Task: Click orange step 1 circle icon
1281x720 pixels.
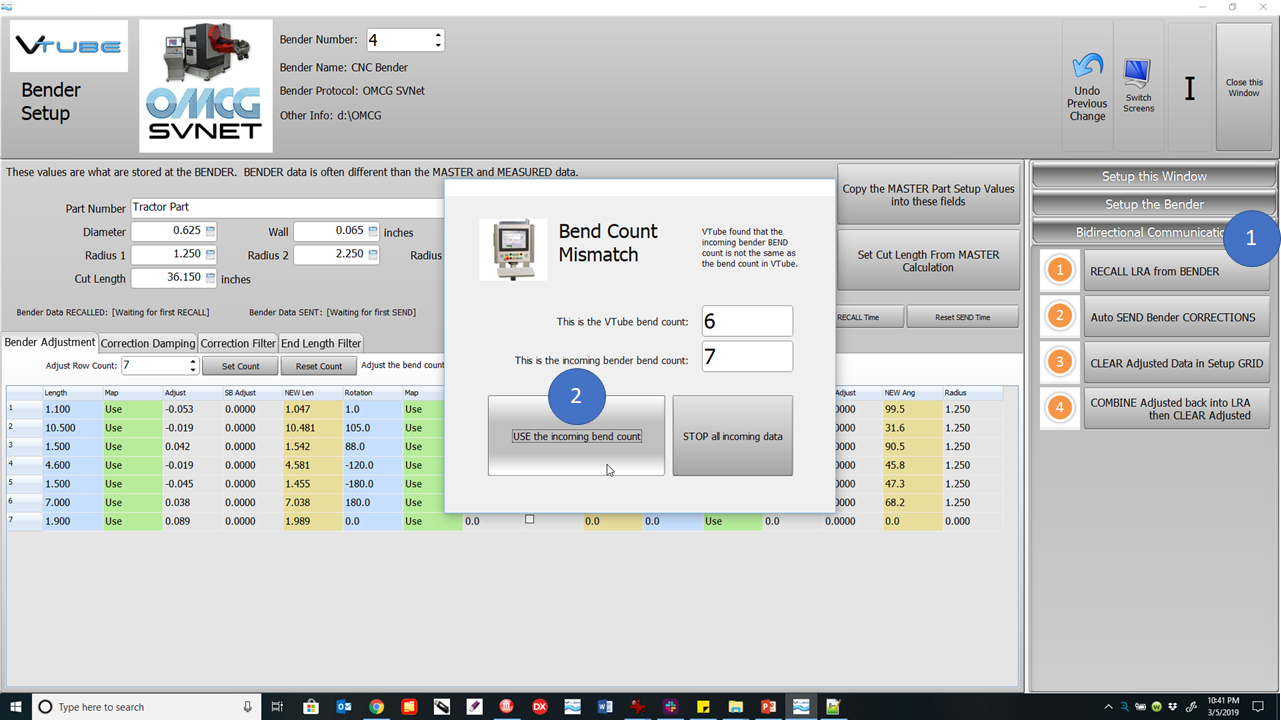Action: coord(1060,271)
